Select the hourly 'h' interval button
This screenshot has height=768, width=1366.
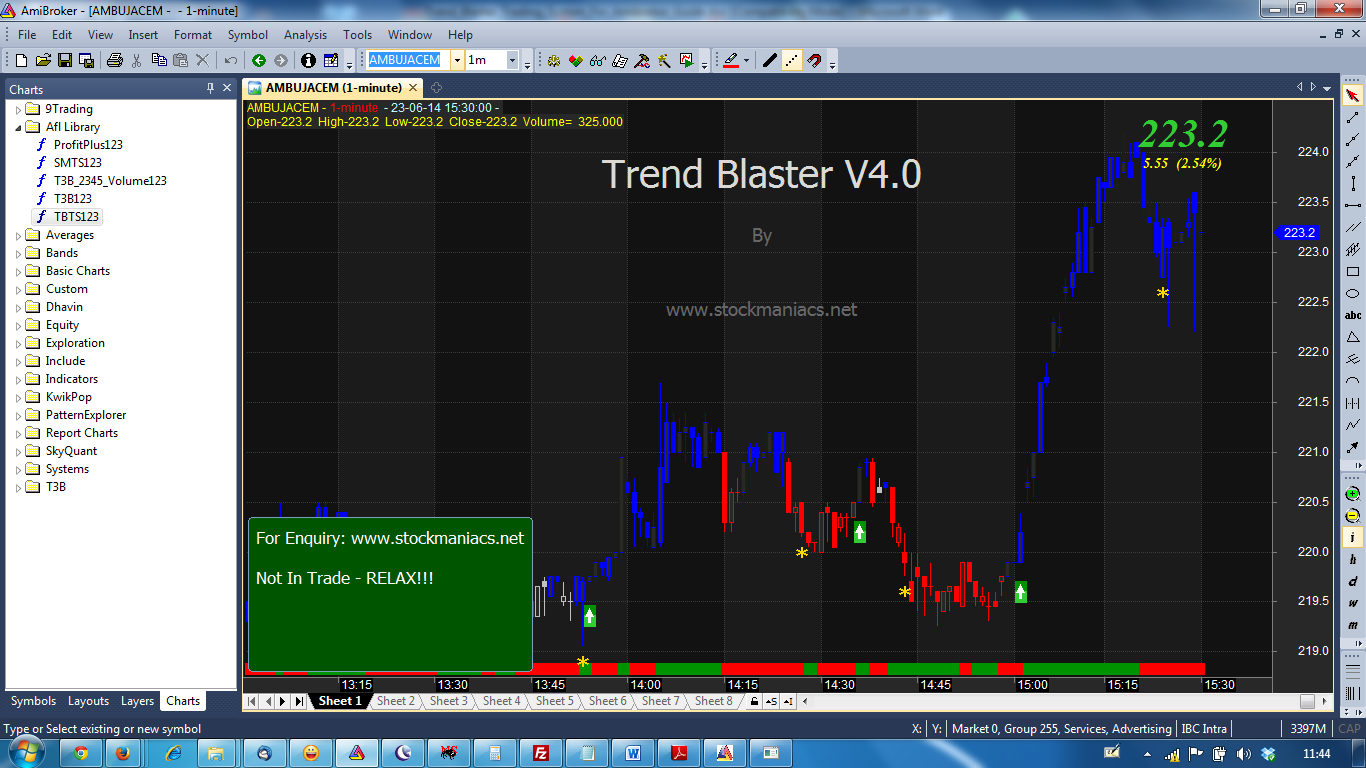[1353, 560]
